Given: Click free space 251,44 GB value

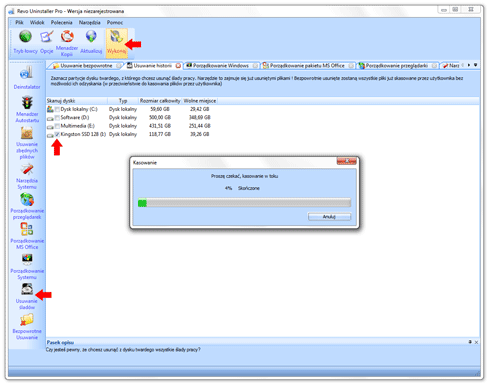Looking at the screenshot, I should pyautogui.click(x=200, y=126).
